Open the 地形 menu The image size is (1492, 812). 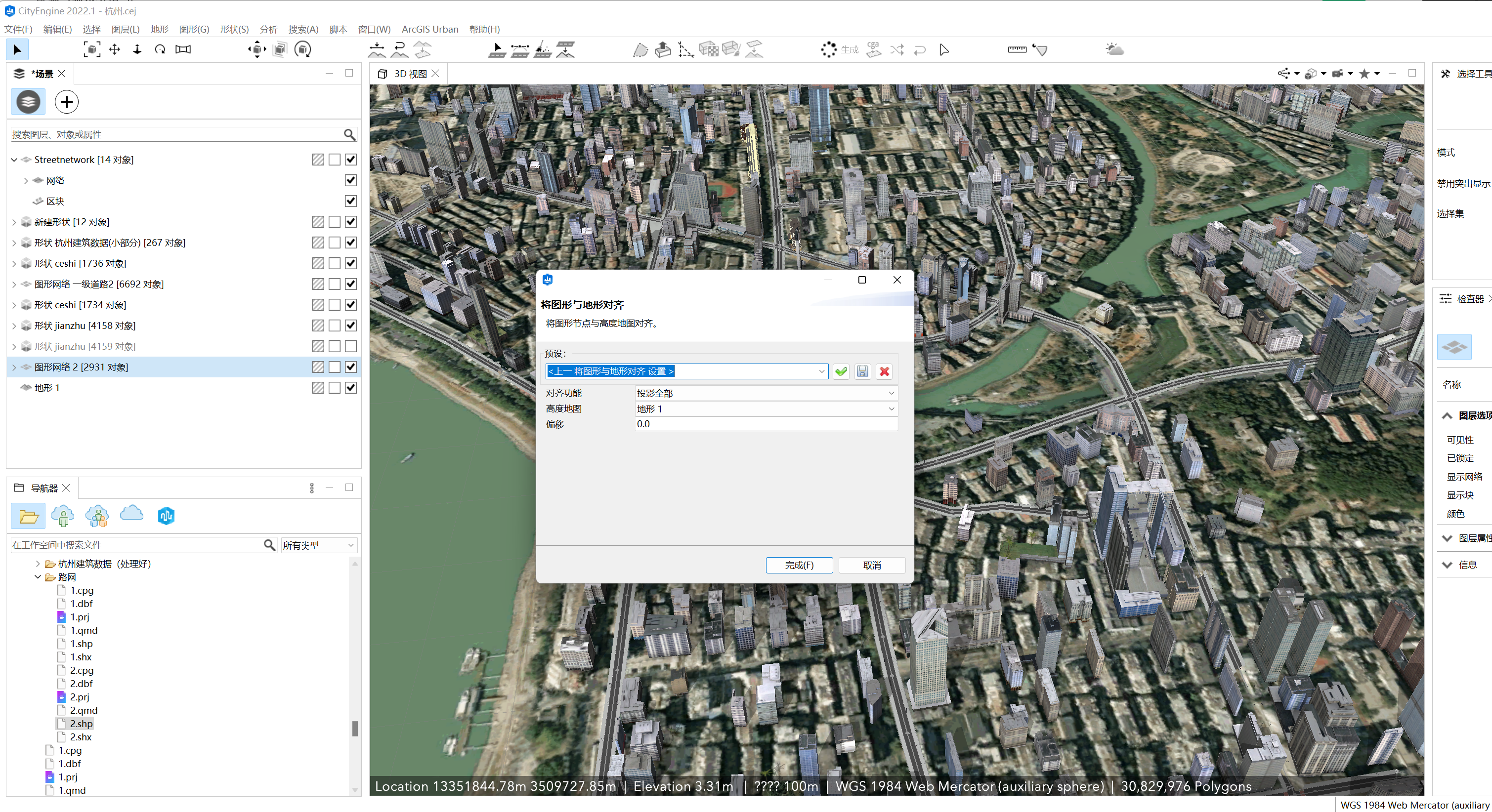[159, 30]
